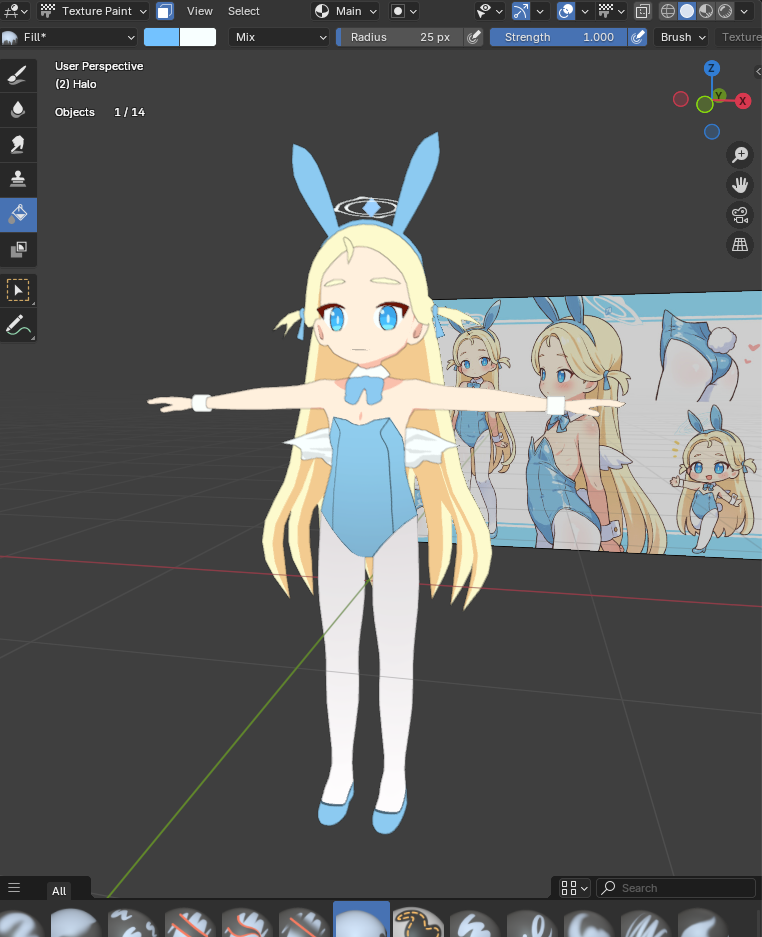Click the green Y axis gizmo

pyautogui.click(x=719, y=96)
